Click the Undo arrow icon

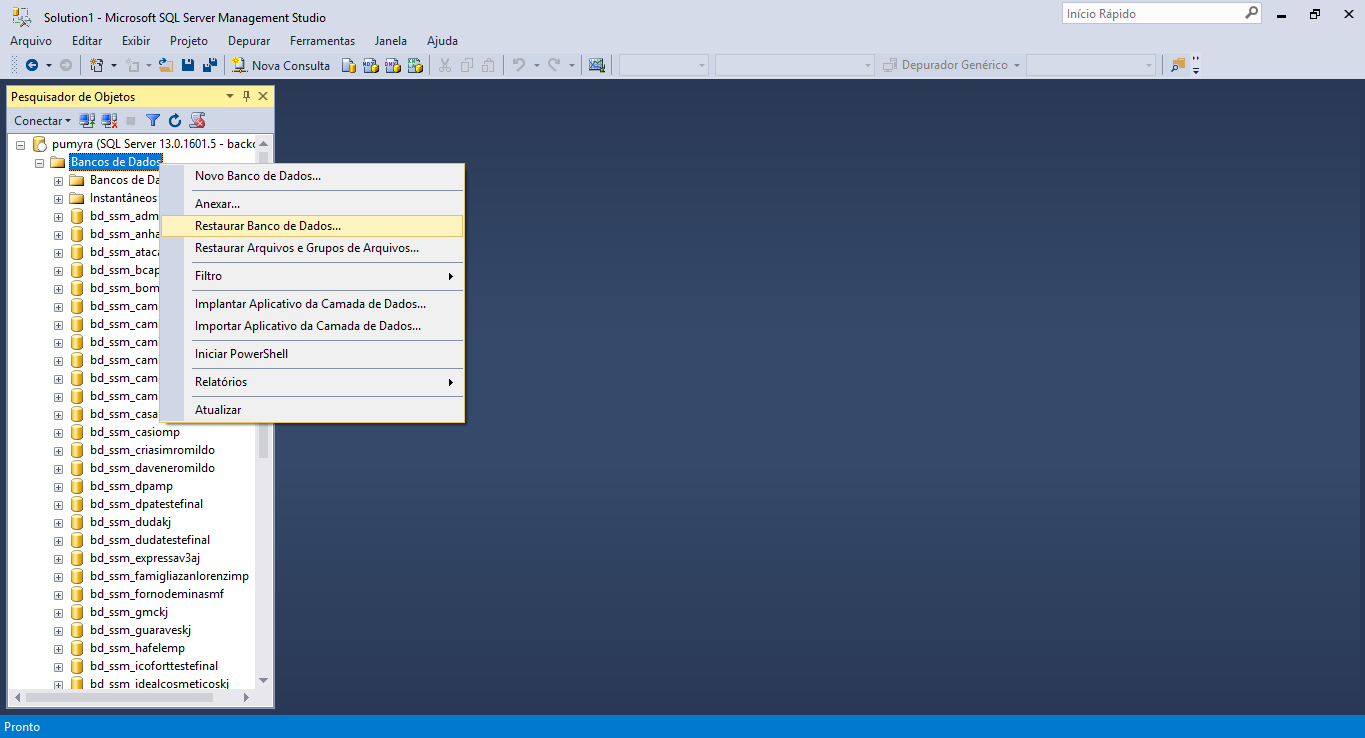click(519, 65)
